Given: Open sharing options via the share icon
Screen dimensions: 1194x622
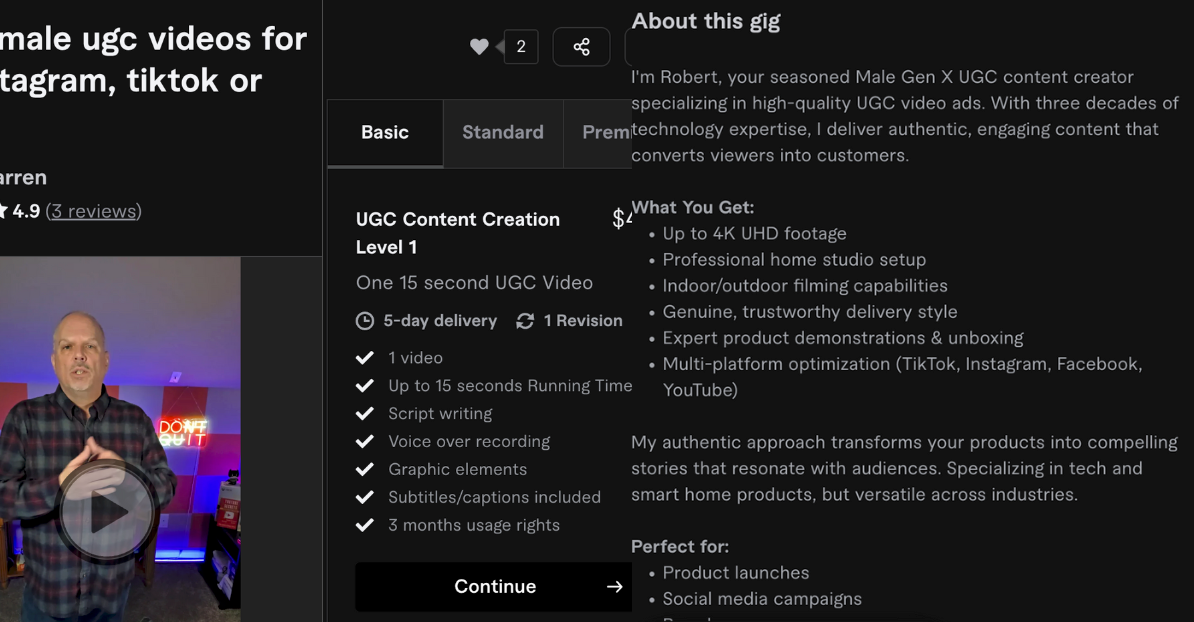Looking at the screenshot, I should (x=581, y=46).
